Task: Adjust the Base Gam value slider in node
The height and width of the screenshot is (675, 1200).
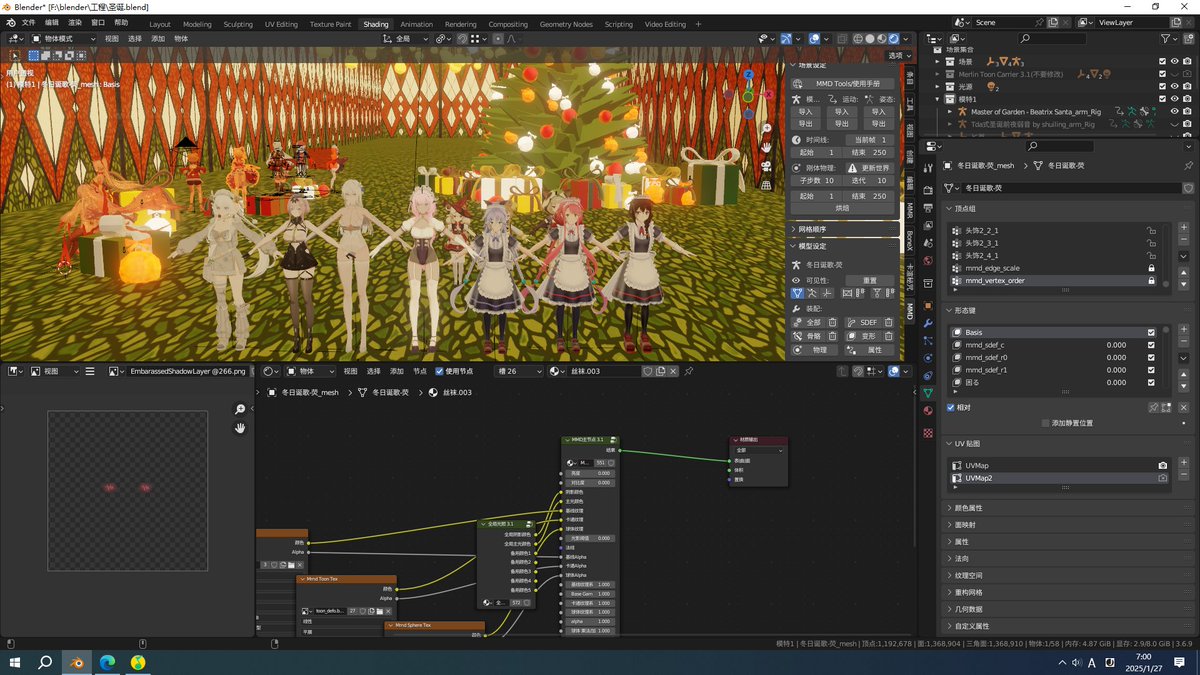Action: [590, 594]
